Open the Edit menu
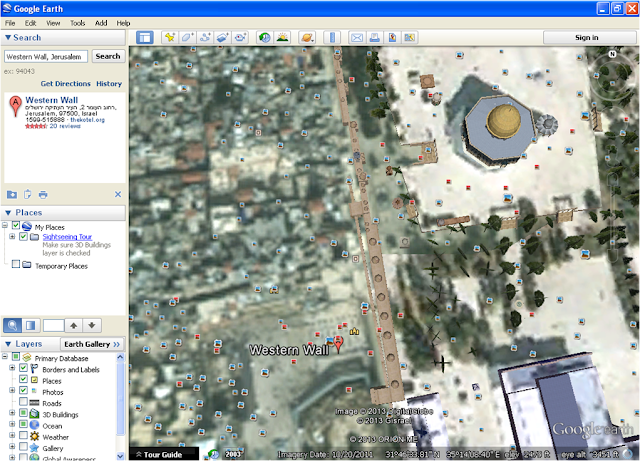Viewport: 640px width, 461px height. (x=30, y=23)
